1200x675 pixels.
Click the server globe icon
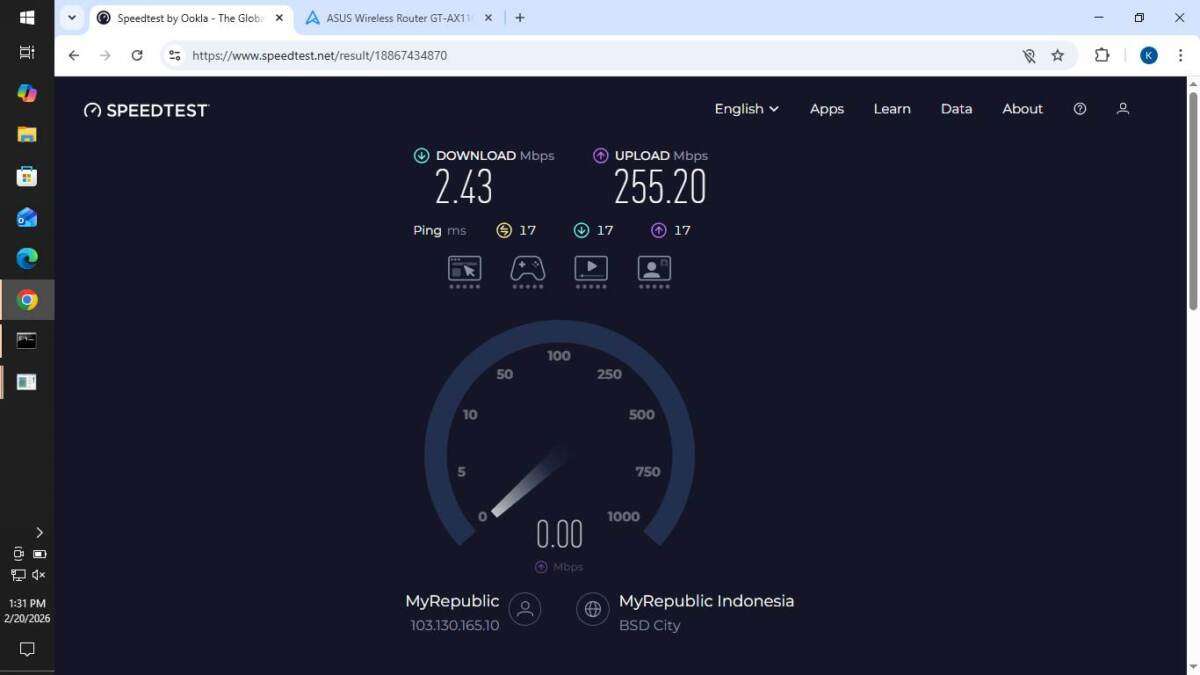coord(593,608)
